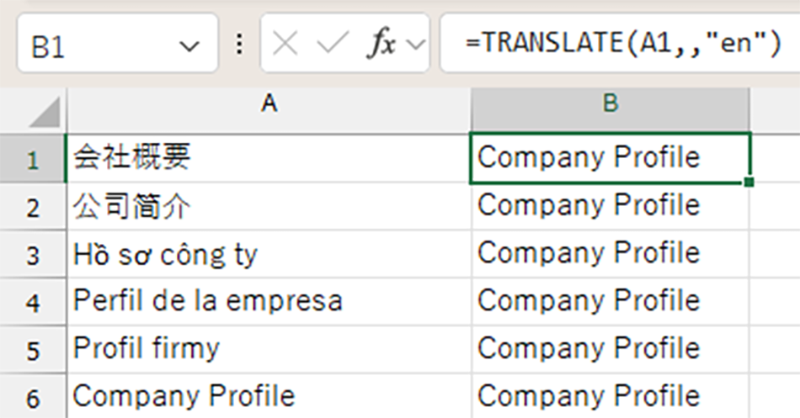800x418 pixels.
Task: Click the Select All corner triangle
Action: tap(43, 111)
